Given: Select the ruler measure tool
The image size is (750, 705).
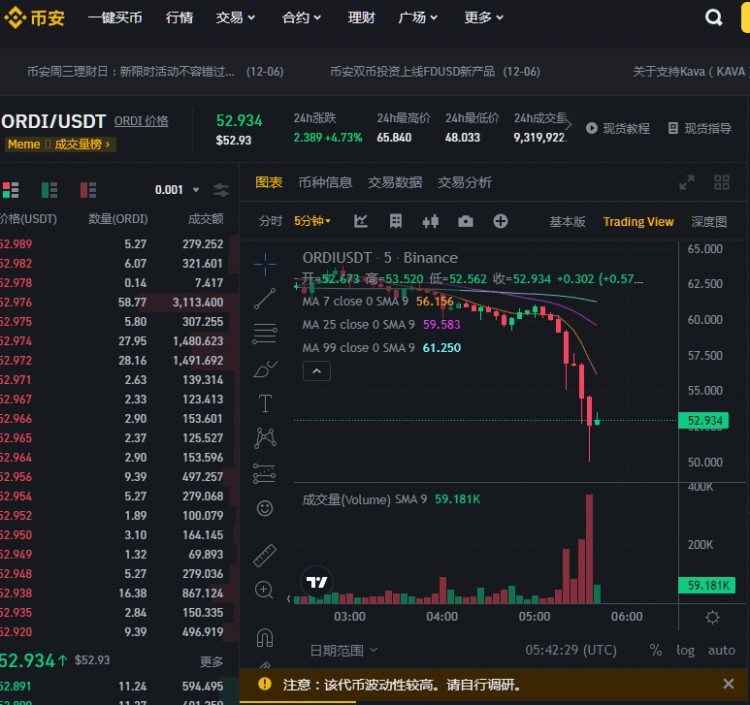Looking at the screenshot, I should pyautogui.click(x=265, y=556).
